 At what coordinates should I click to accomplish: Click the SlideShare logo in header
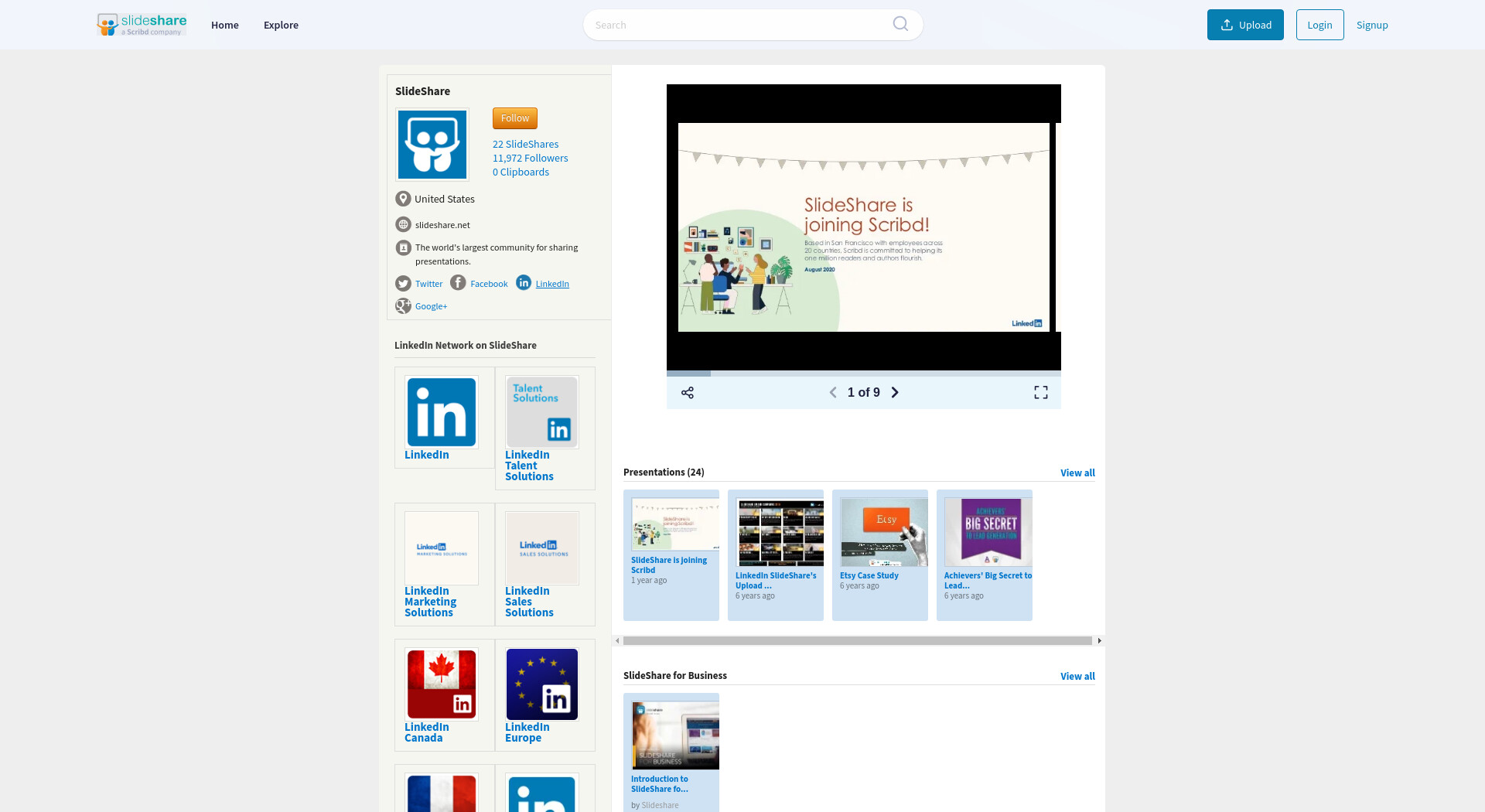coord(142,25)
